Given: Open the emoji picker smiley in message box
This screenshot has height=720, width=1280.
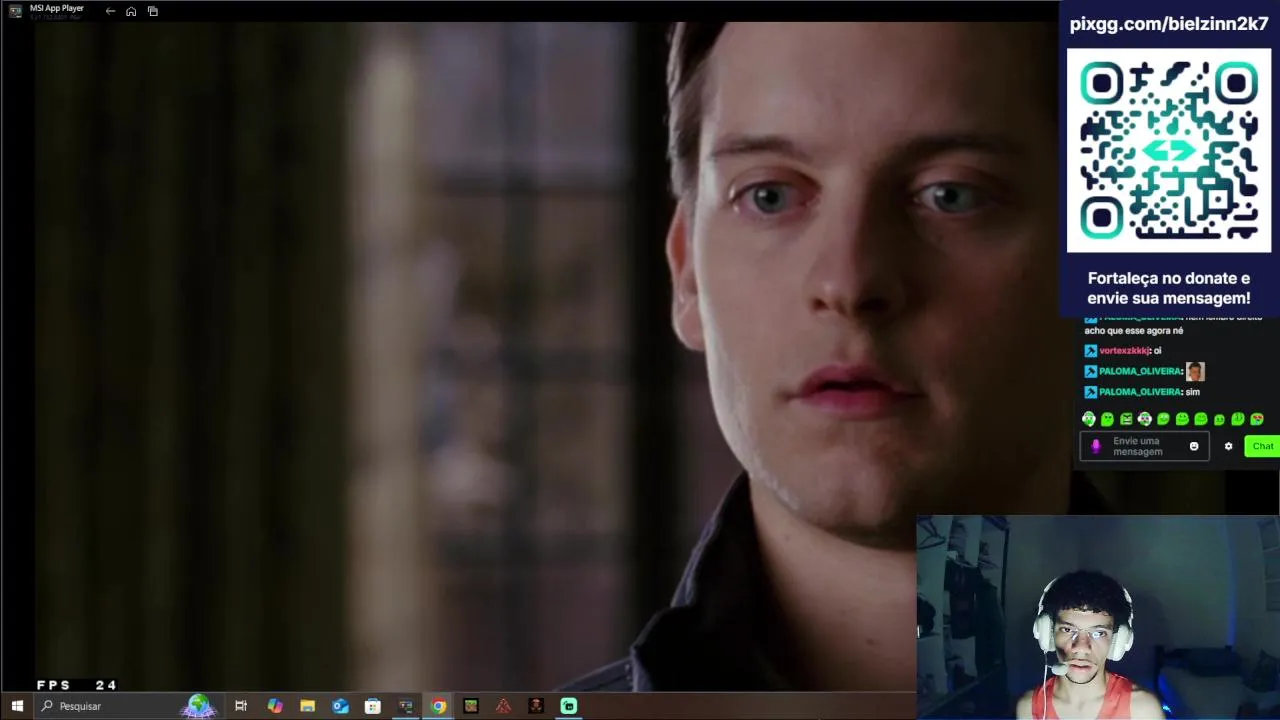Looking at the screenshot, I should [1193, 446].
